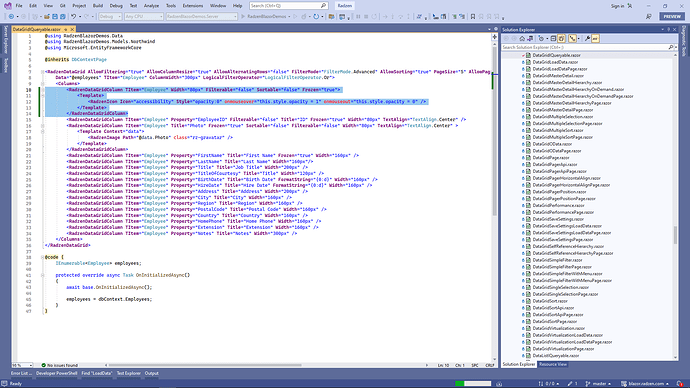Click the background task progress bar
Viewport: 690px width, 388px height.
click(x=473, y=384)
